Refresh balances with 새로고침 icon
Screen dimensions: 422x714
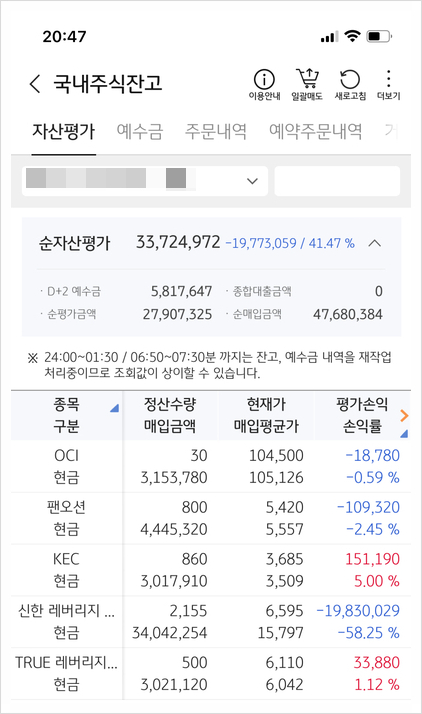(x=350, y=85)
